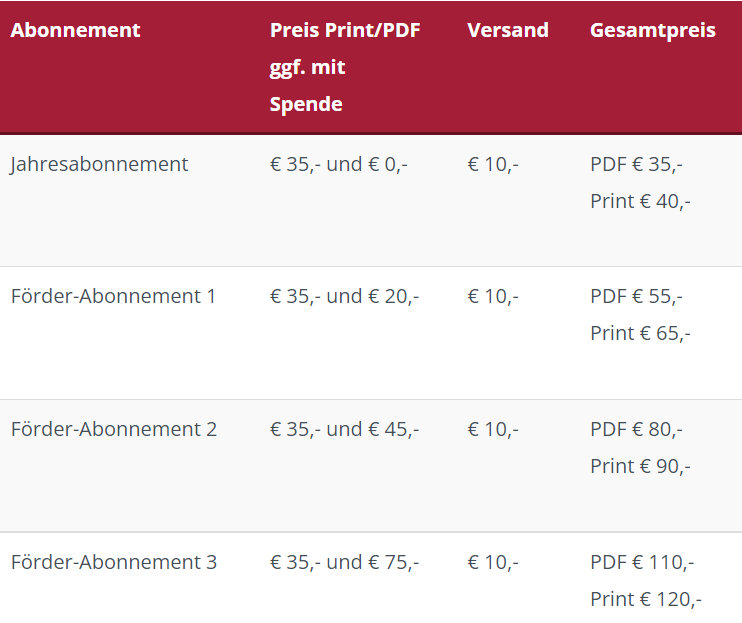Screen dimensions: 742x623
Task: Click price '€ 35,- und € 45,-'
Action: (344, 430)
